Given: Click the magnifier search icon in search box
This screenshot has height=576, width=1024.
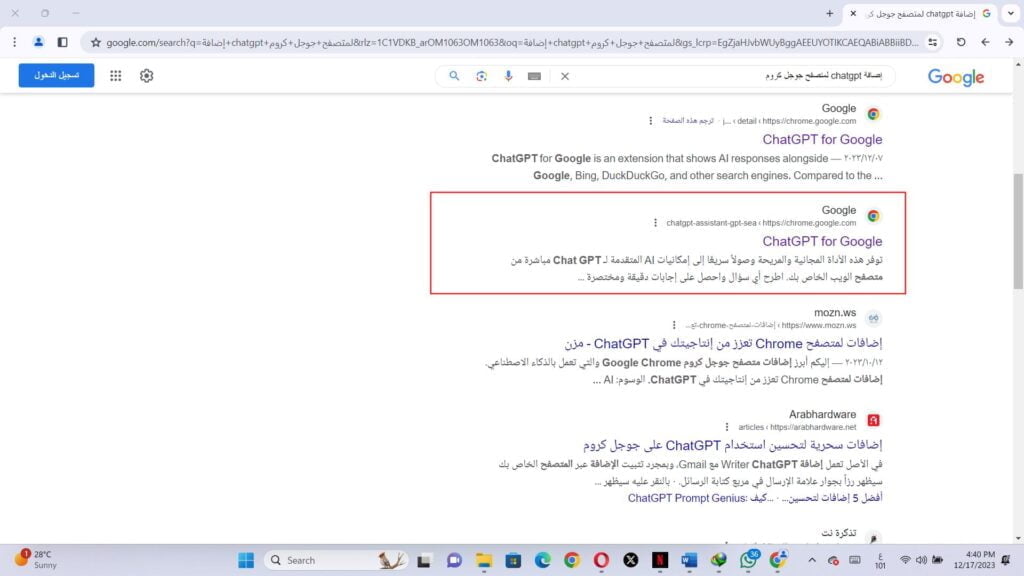Looking at the screenshot, I should (454, 76).
